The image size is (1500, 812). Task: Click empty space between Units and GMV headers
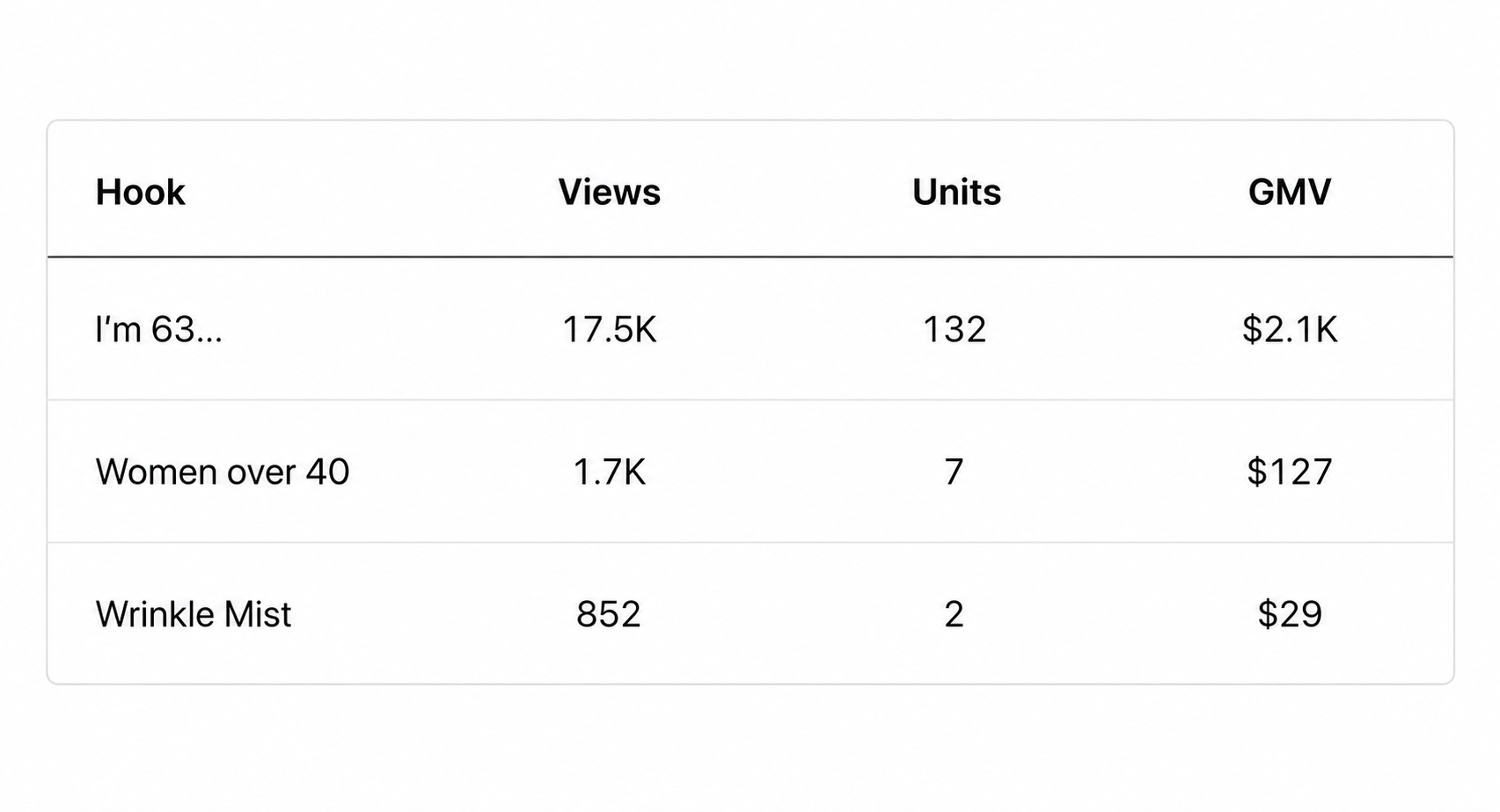click(x=1124, y=192)
